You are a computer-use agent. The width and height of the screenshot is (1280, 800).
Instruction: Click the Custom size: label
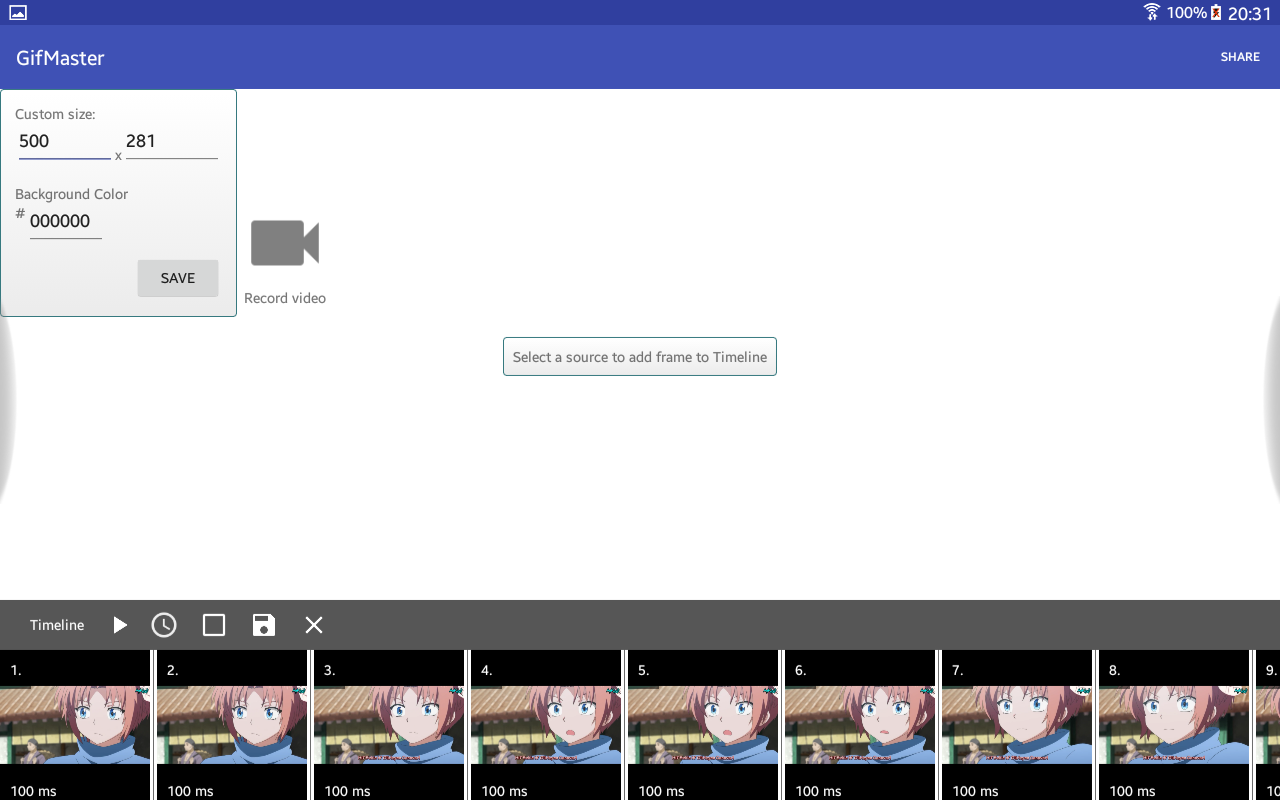tap(55, 114)
